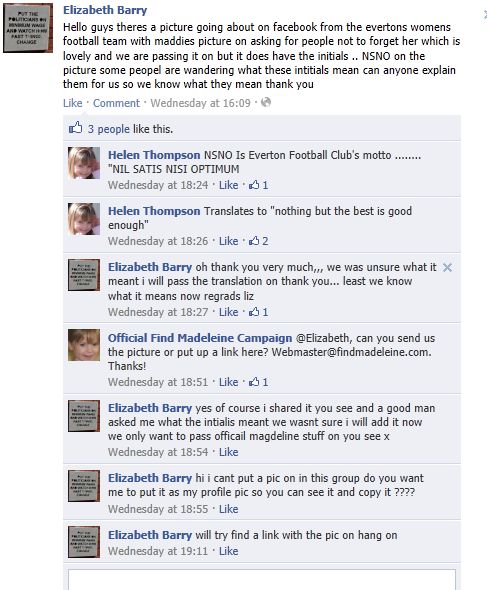
Task: Click the globe privacy icon next to the post timestamp
Action: pyautogui.click(x=266, y=102)
